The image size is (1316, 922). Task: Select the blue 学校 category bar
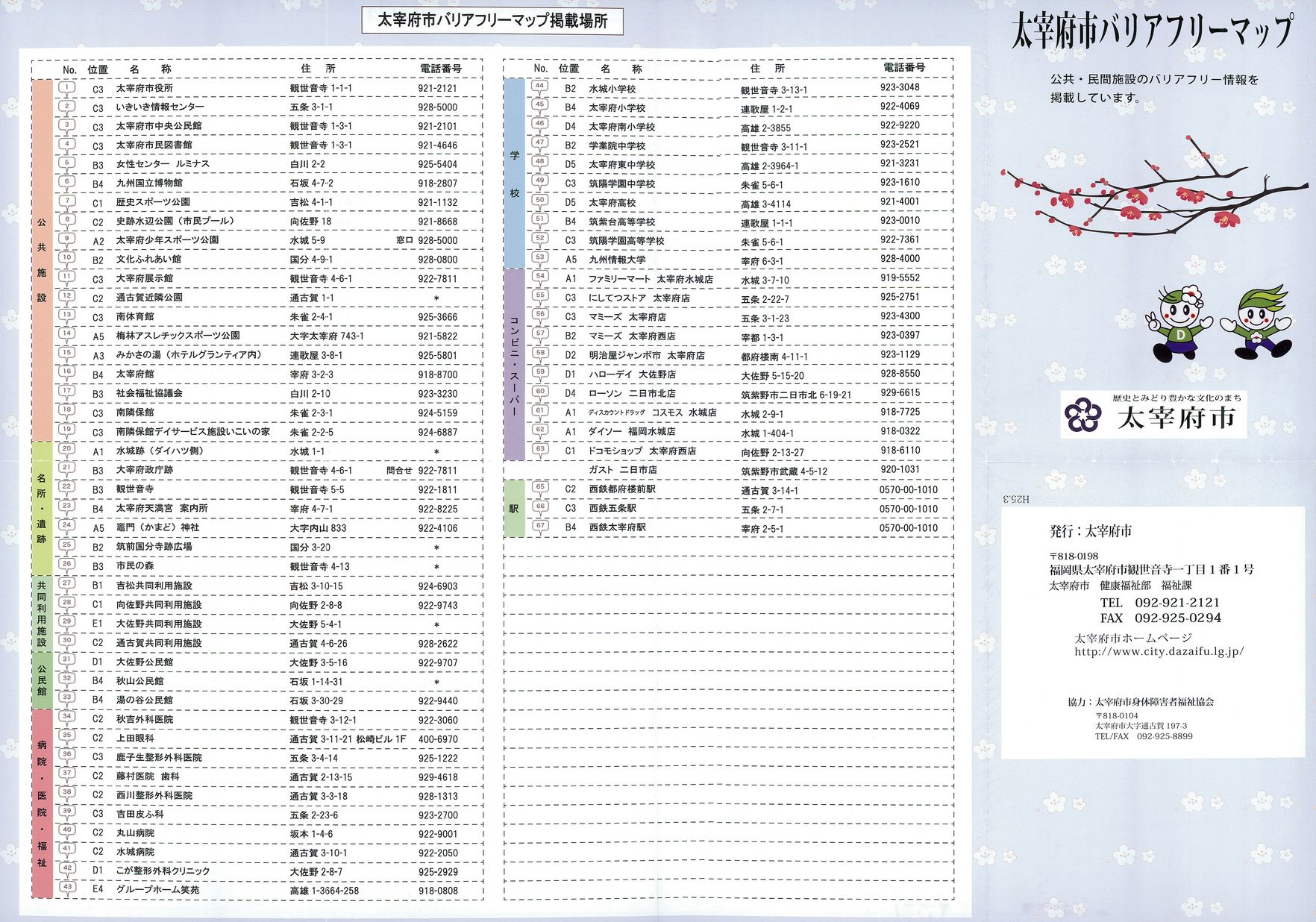coord(514,173)
